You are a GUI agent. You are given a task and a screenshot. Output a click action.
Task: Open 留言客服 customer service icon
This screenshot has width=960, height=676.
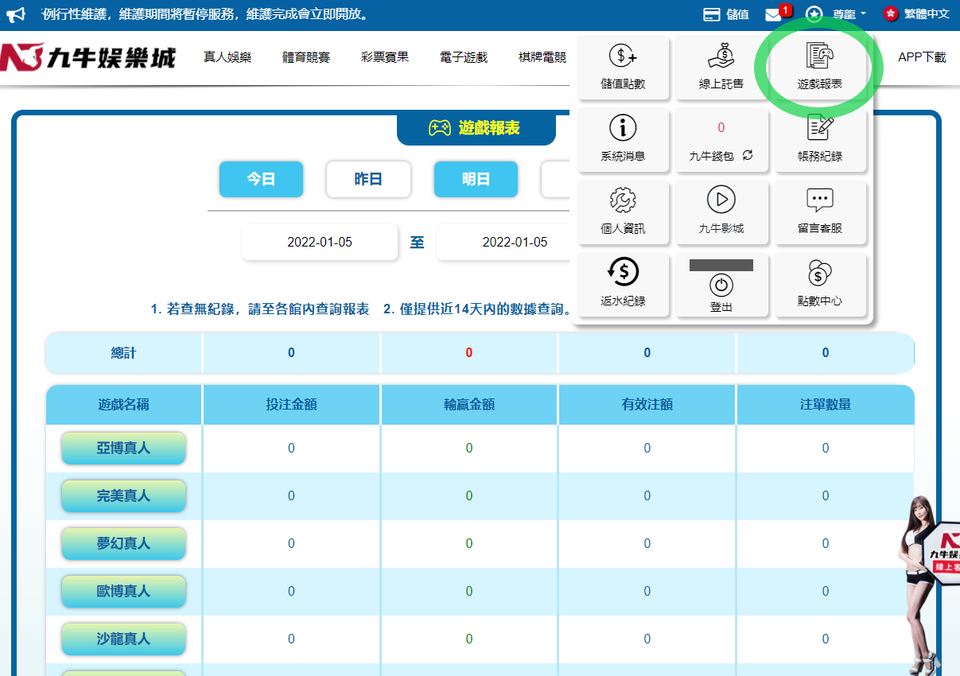coord(820,212)
